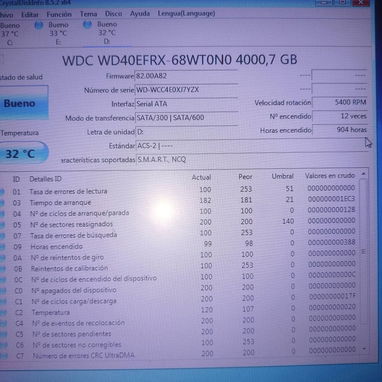Click the blue status orb for disk E:
382x382 pixels.
[39, 25]
